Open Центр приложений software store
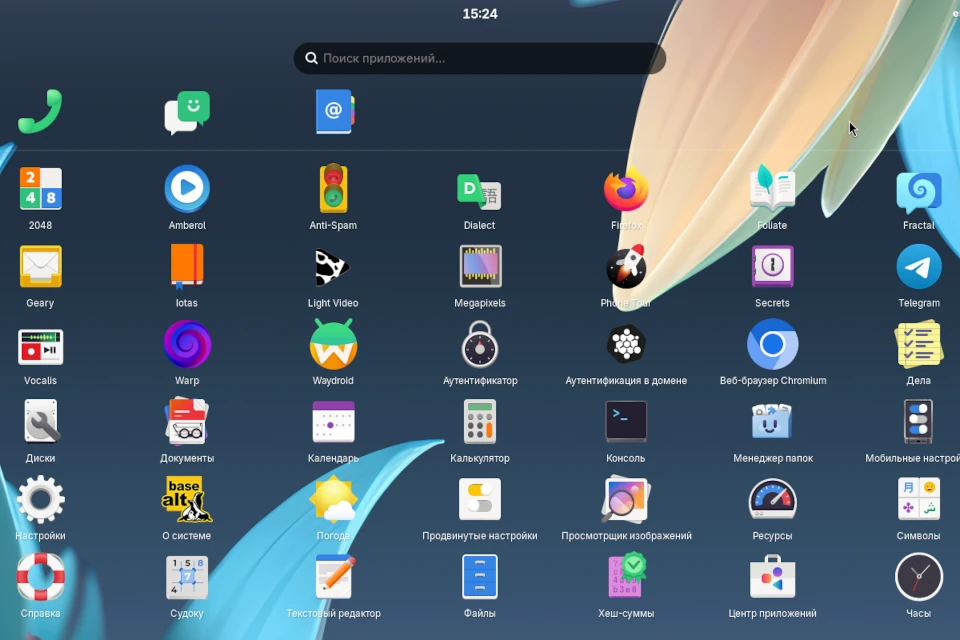 click(x=772, y=577)
